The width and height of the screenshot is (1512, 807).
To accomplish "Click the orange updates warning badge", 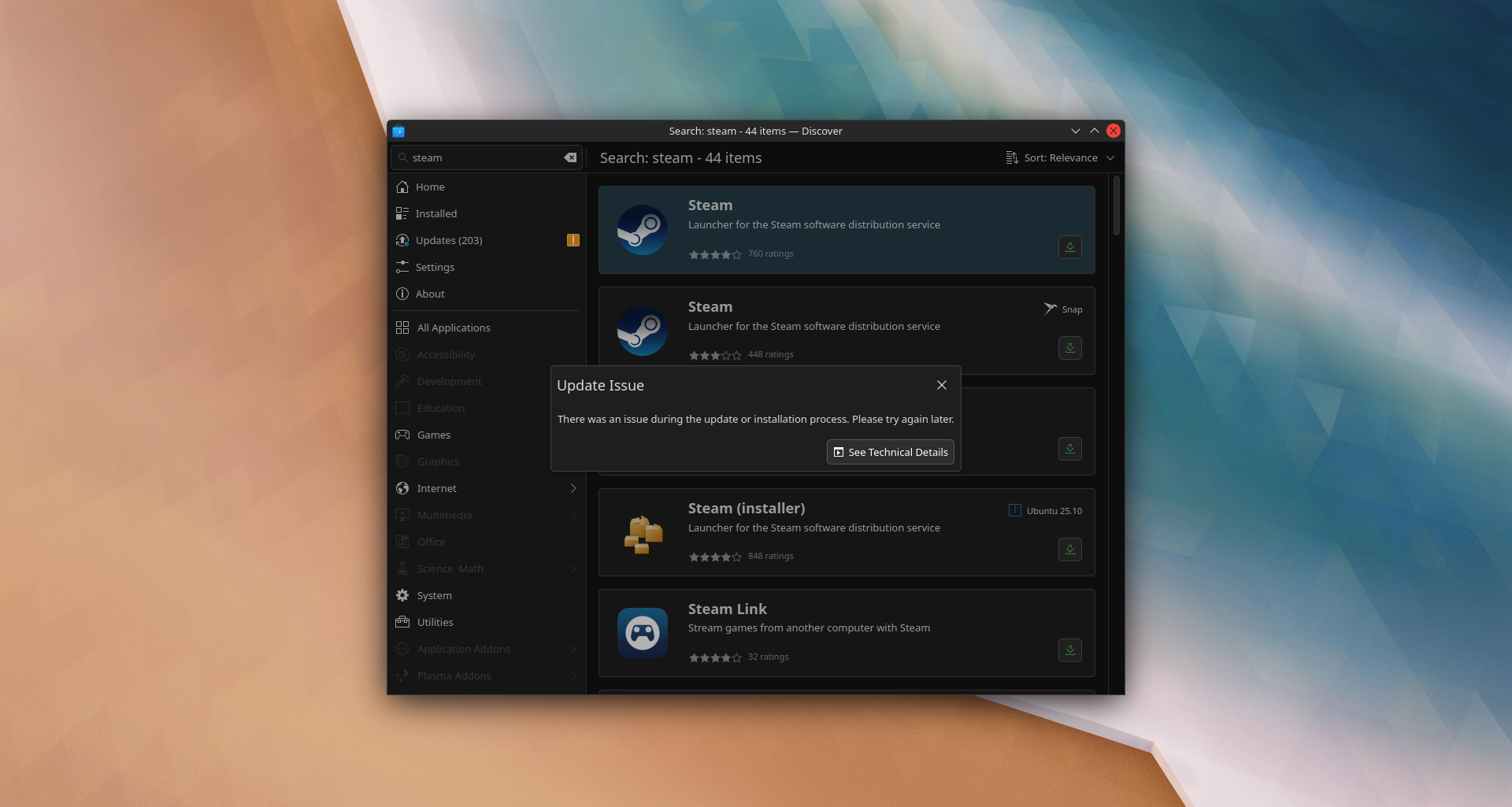I will 573,240.
